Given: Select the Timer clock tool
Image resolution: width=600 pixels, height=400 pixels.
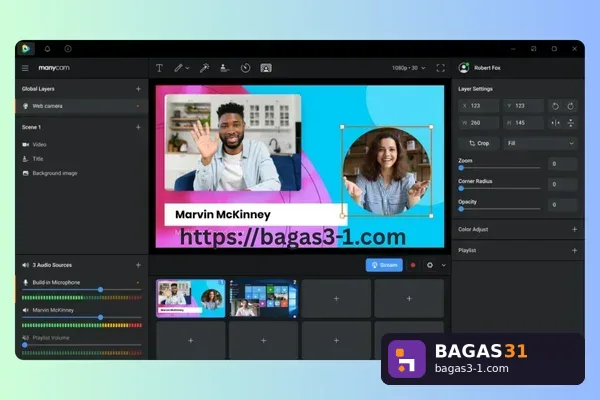Looking at the screenshot, I should pos(245,68).
